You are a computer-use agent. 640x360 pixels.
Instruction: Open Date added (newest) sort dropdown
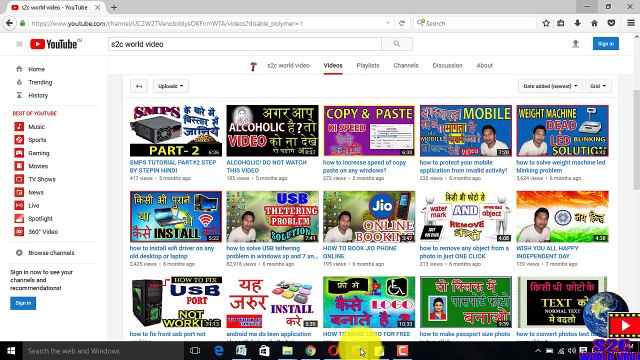pyautogui.click(x=550, y=86)
